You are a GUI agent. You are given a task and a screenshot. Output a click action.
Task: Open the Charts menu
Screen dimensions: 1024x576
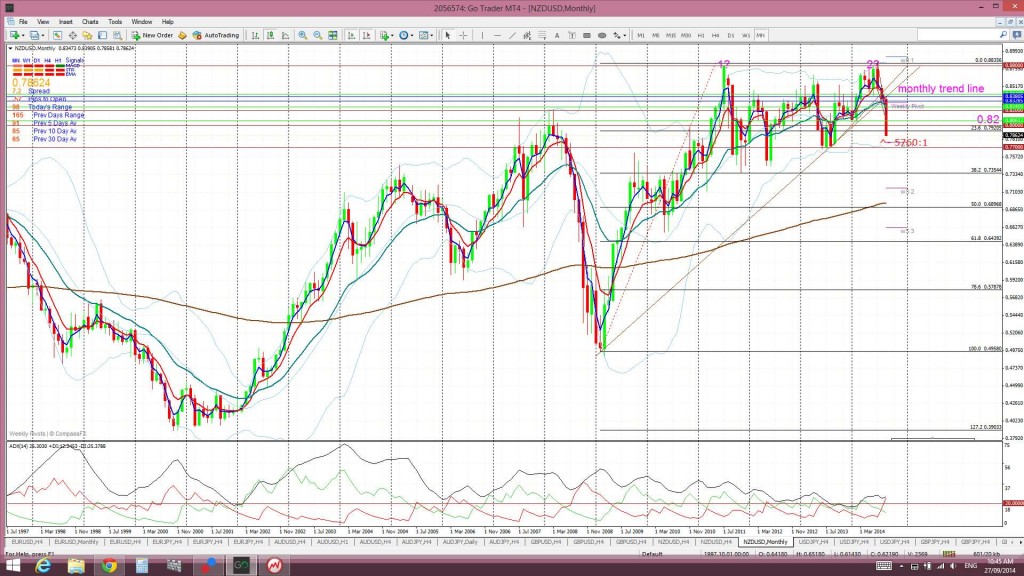tap(90, 22)
